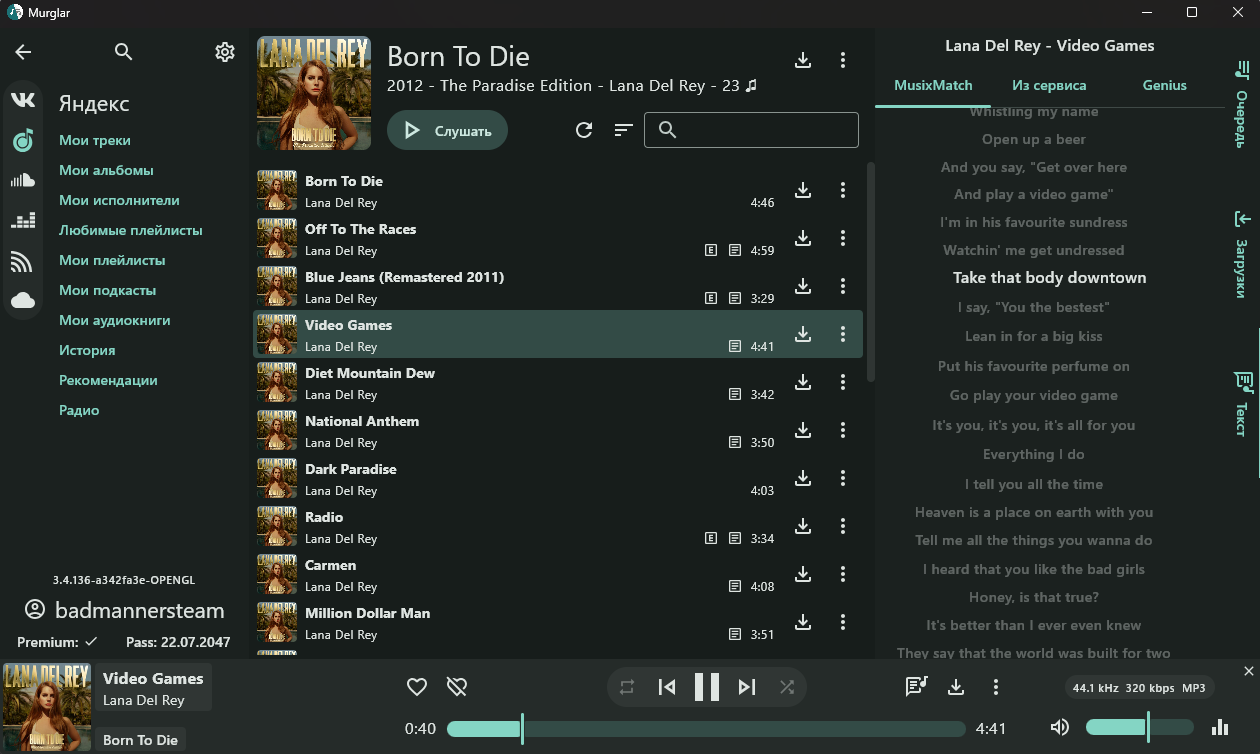The height and width of the screenshot is (754, 1260).
Task: Open more options for Video Games track
Action: coord(843,334)
